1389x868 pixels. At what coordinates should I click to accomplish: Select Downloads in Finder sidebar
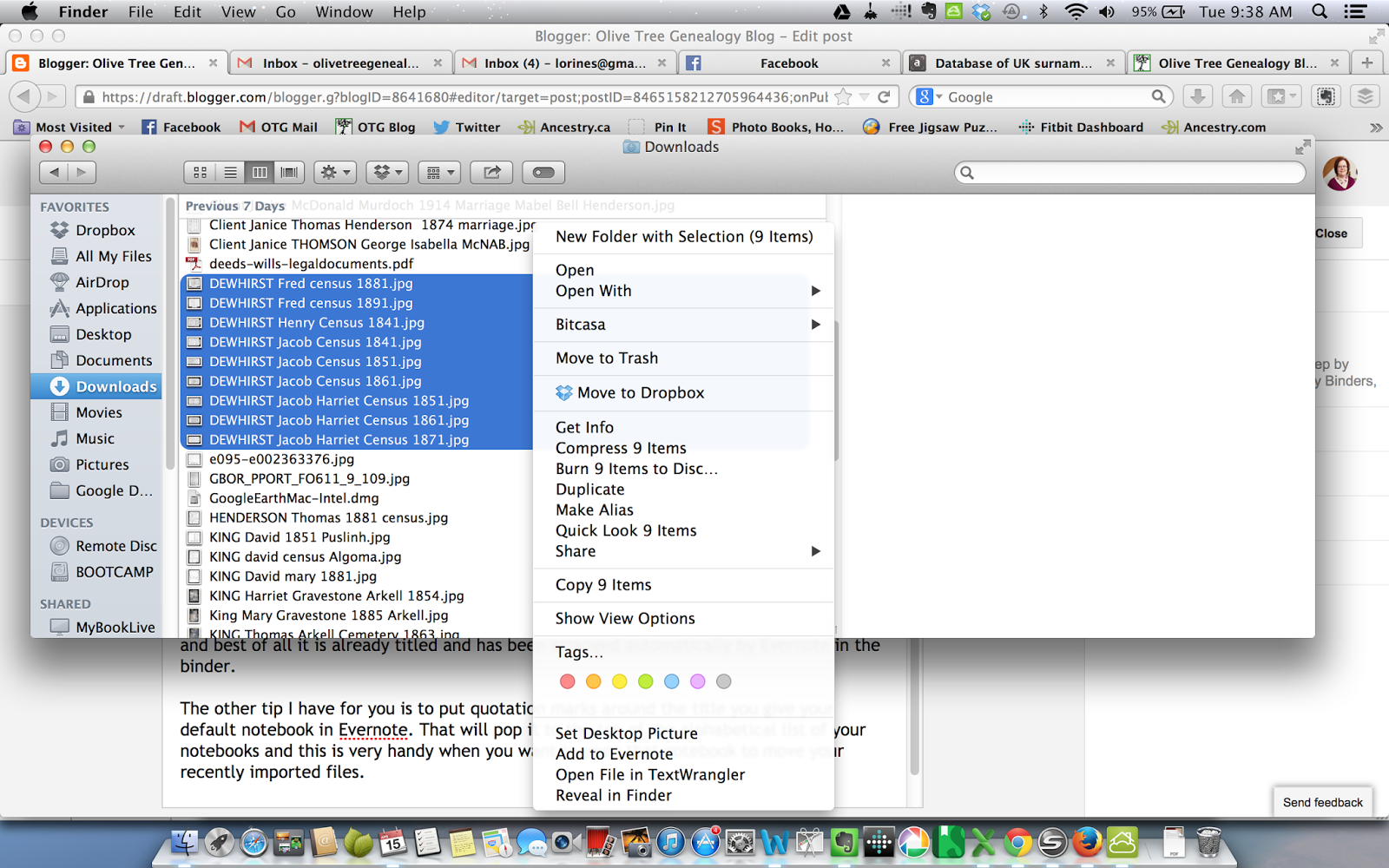[x=96, y=386]
